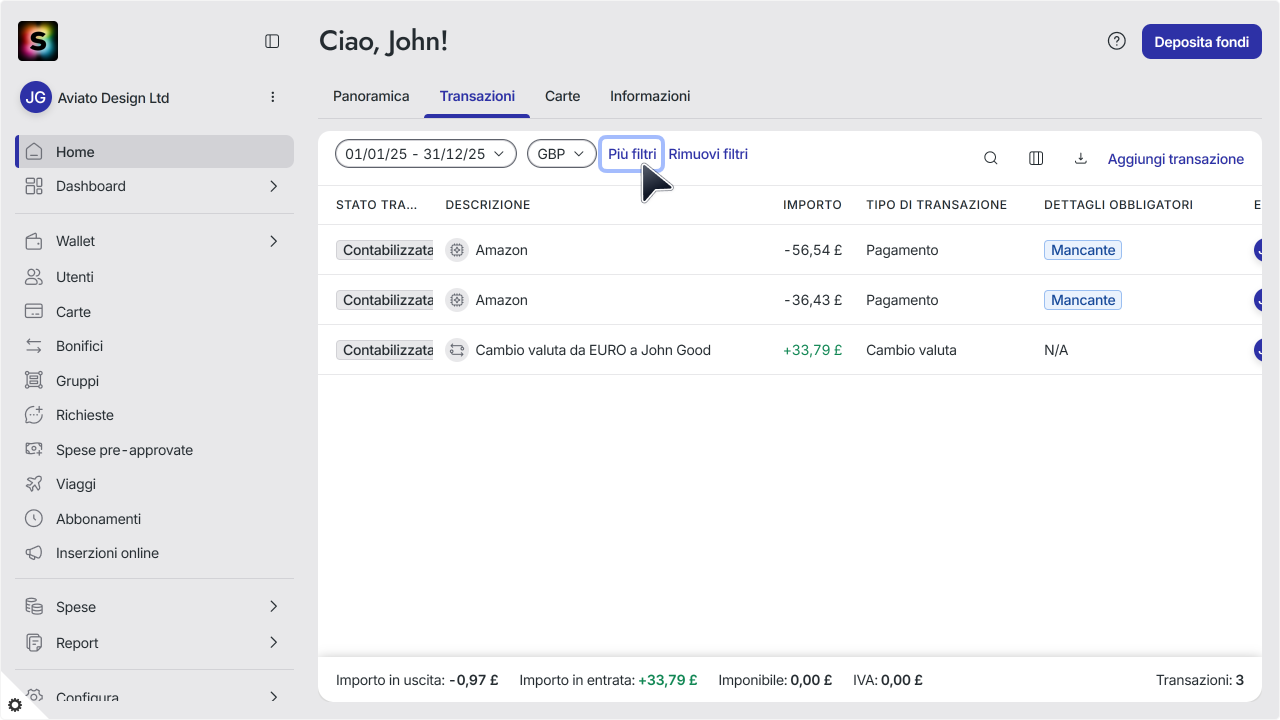Image resolution: width=1280 pixels, height=720 pixels.
Task: Click the STATO TRA... column header
Action: point(377,205)
